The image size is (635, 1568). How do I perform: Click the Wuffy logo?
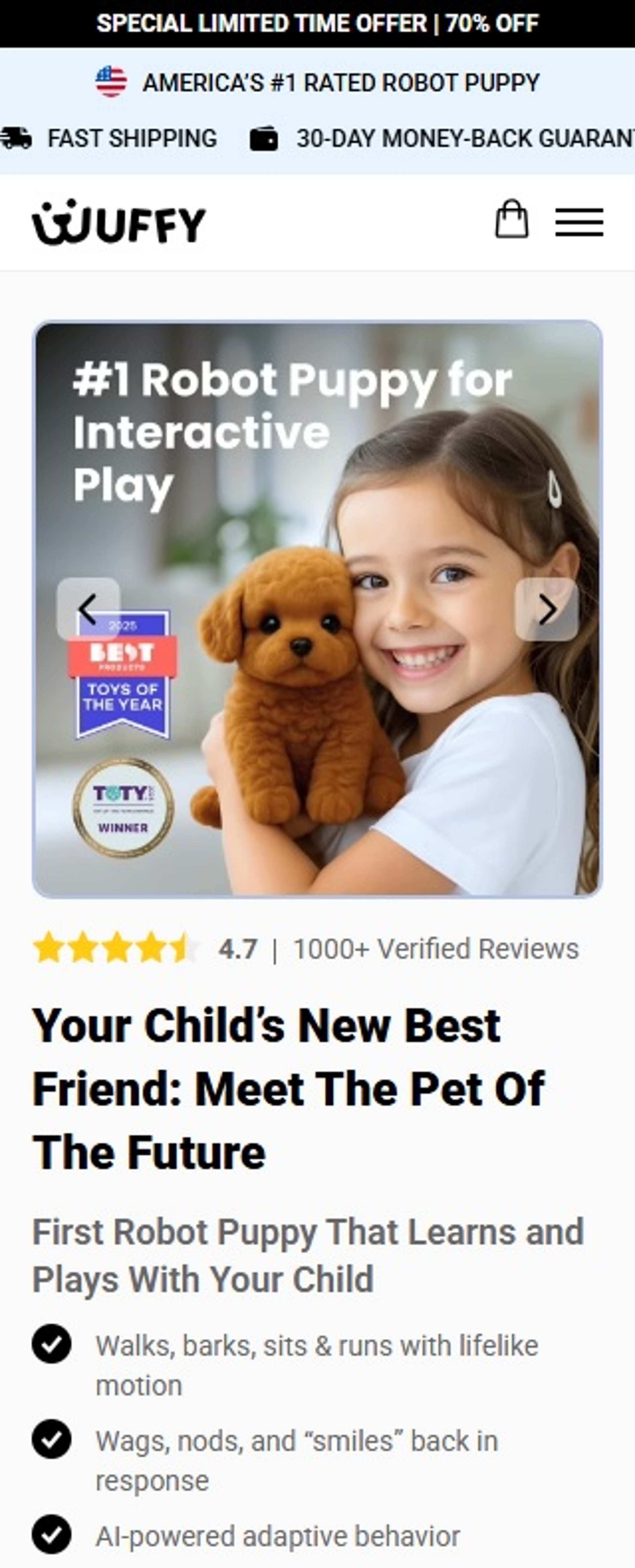click(119, 222)
